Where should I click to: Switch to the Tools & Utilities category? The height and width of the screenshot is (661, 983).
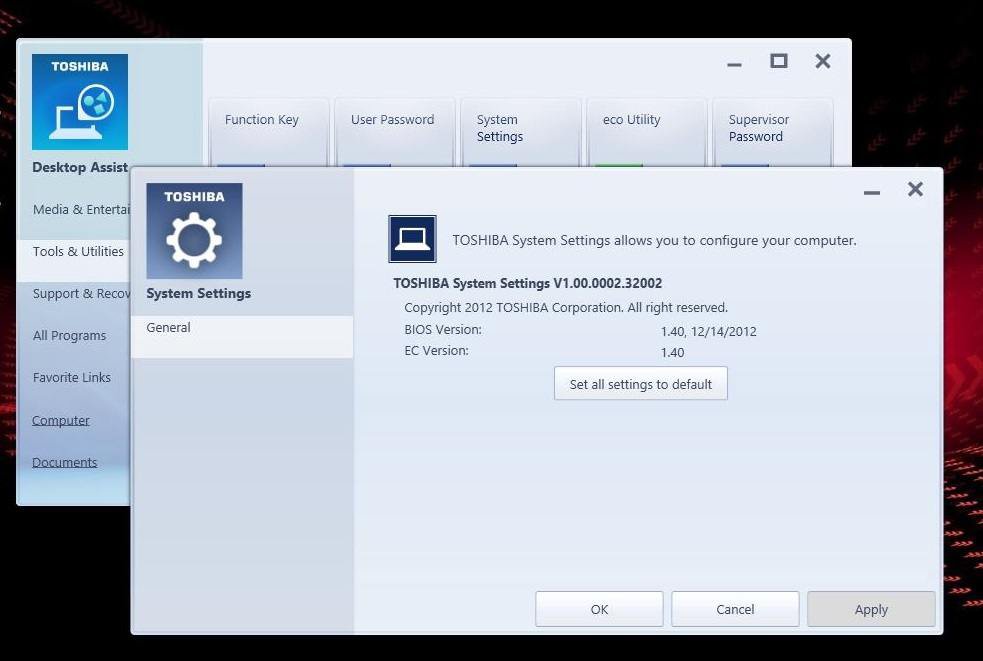(x=78, y=252)
